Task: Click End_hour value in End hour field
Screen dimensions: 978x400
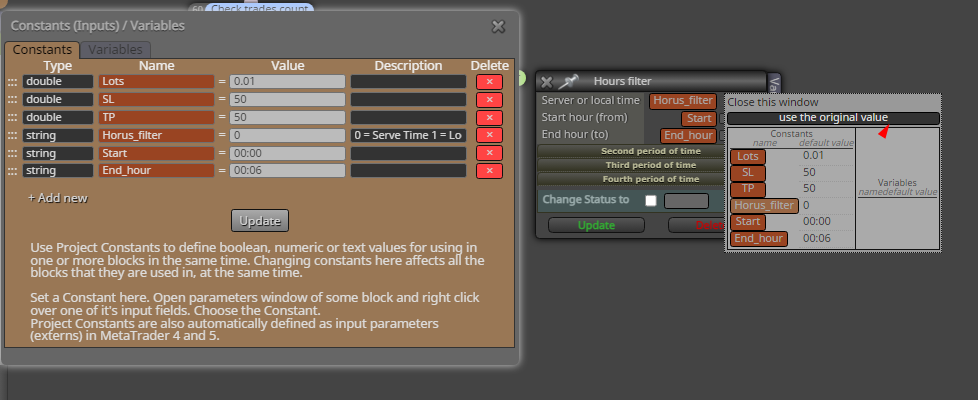Action: (x=688, y=135)
